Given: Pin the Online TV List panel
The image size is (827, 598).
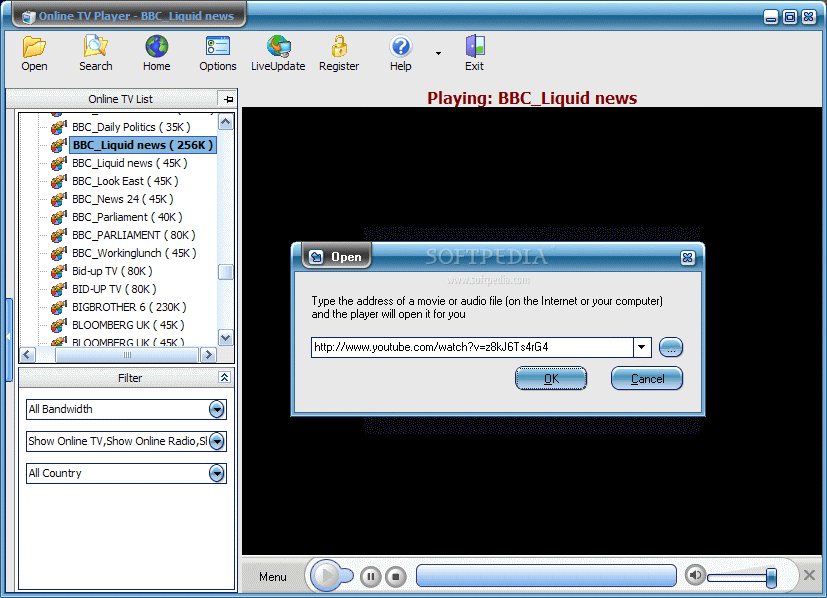Looking at the screenshot, I should pyautogui.click(x=228, y=99).
